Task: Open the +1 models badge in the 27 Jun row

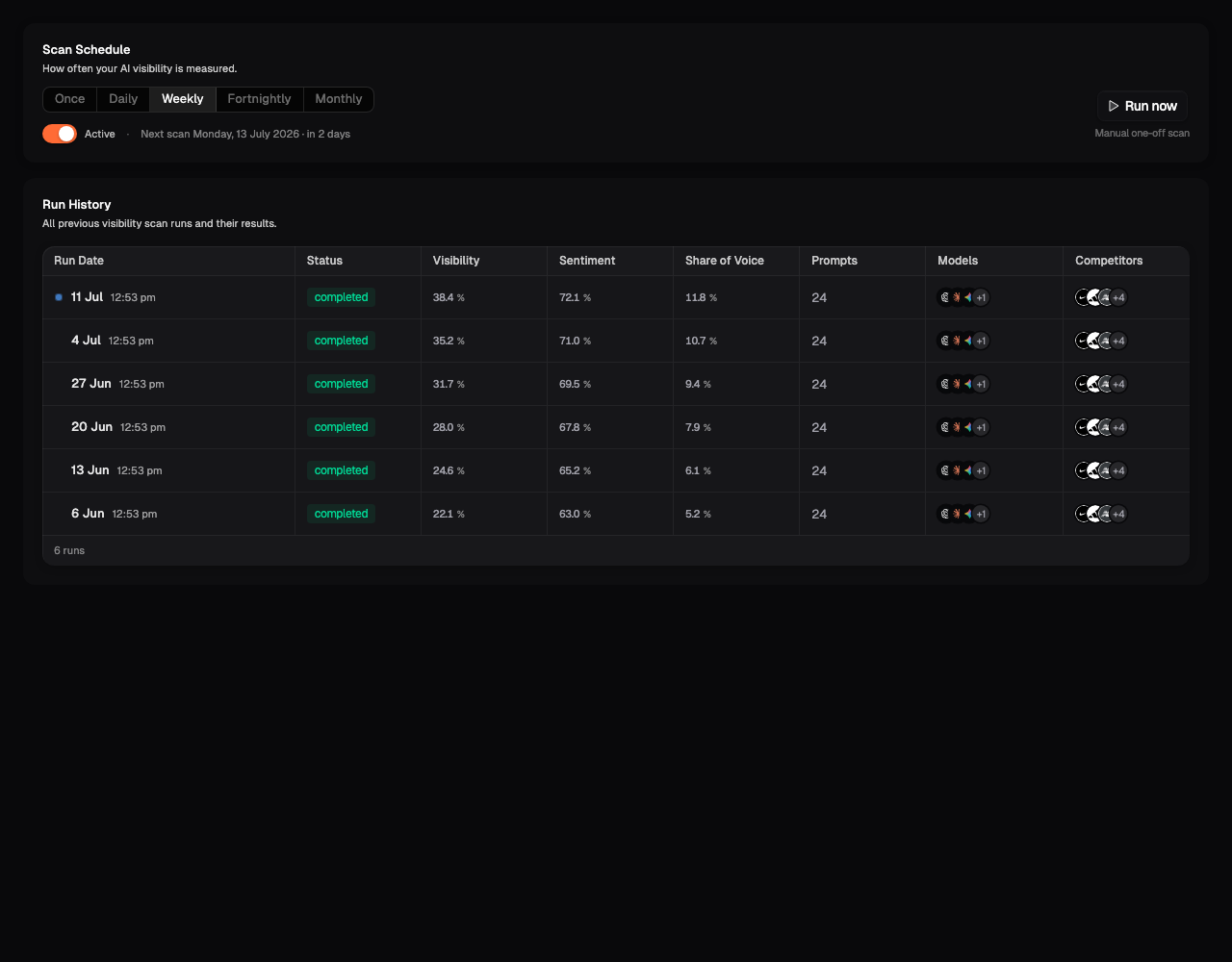Action: point(981,385)
